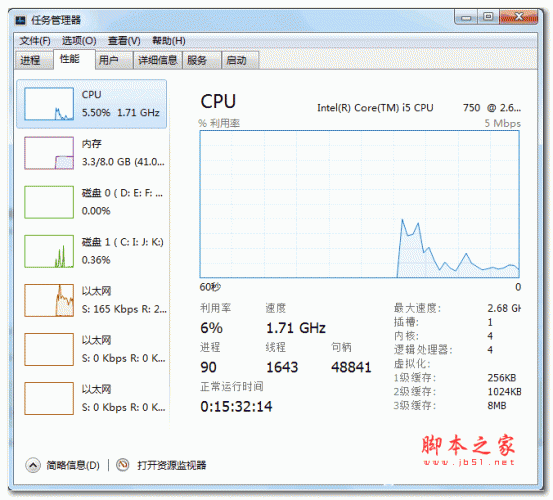Select the 内存 memory graph thumbnail
The image size is (553, 500).
49,153
